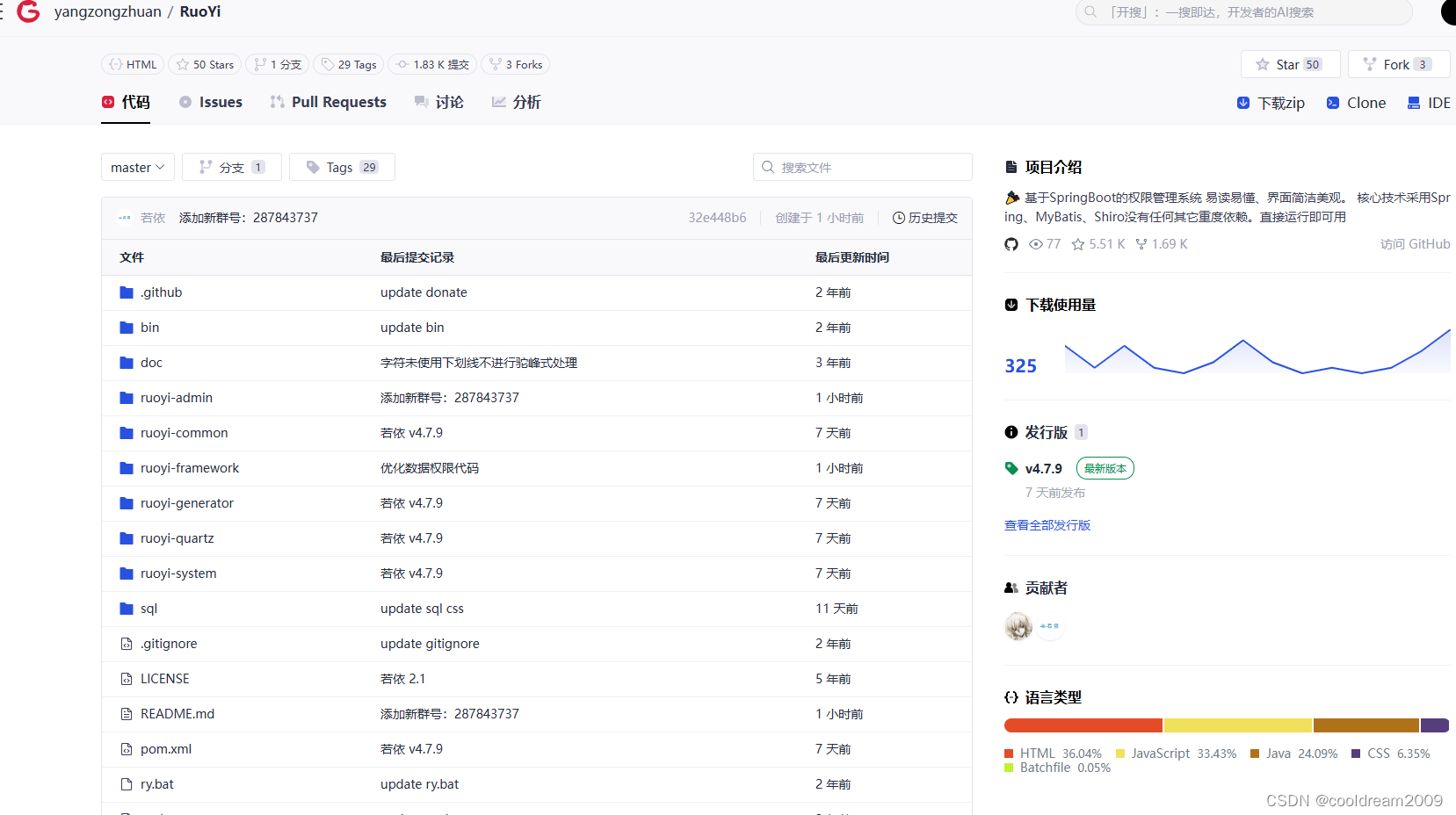
Task: Click 查看全部发行版 link
Action: (1047, 525)
